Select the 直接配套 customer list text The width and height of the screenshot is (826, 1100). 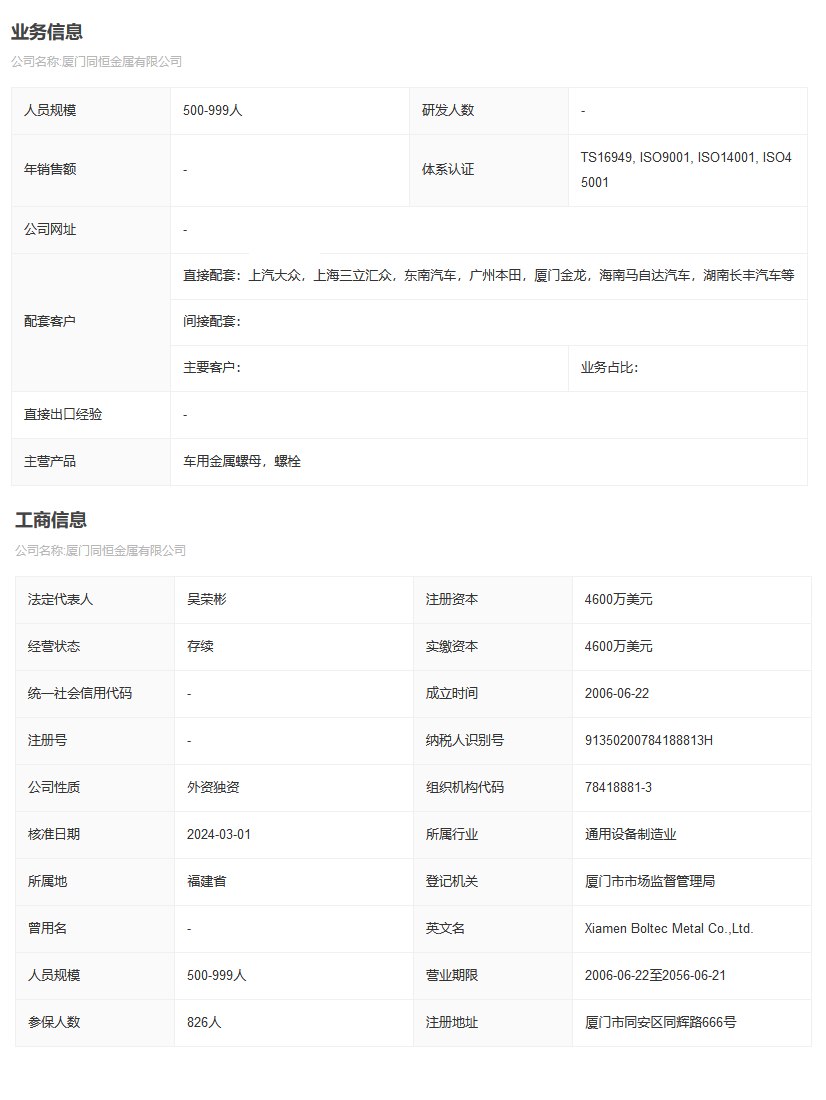(488, 276)
